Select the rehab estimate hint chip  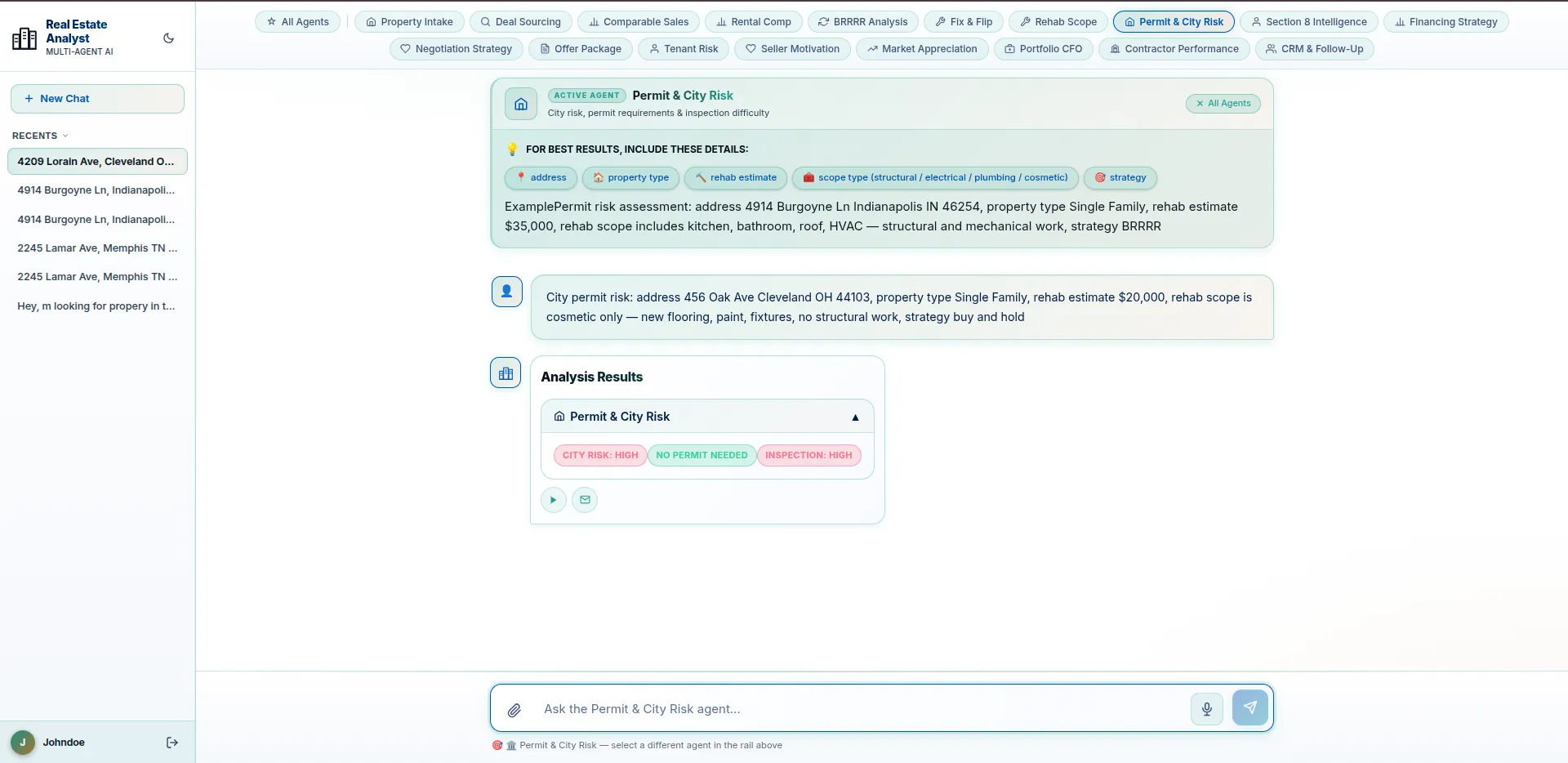pyautogui.click(x=736, y=178)
